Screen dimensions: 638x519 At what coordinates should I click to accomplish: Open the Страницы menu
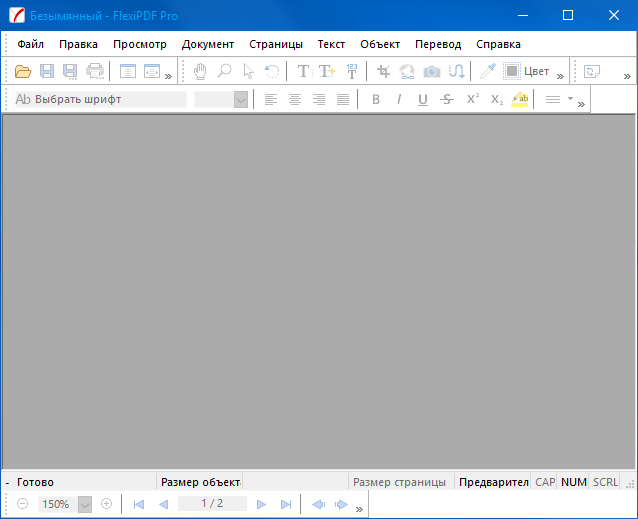(276, 44)
